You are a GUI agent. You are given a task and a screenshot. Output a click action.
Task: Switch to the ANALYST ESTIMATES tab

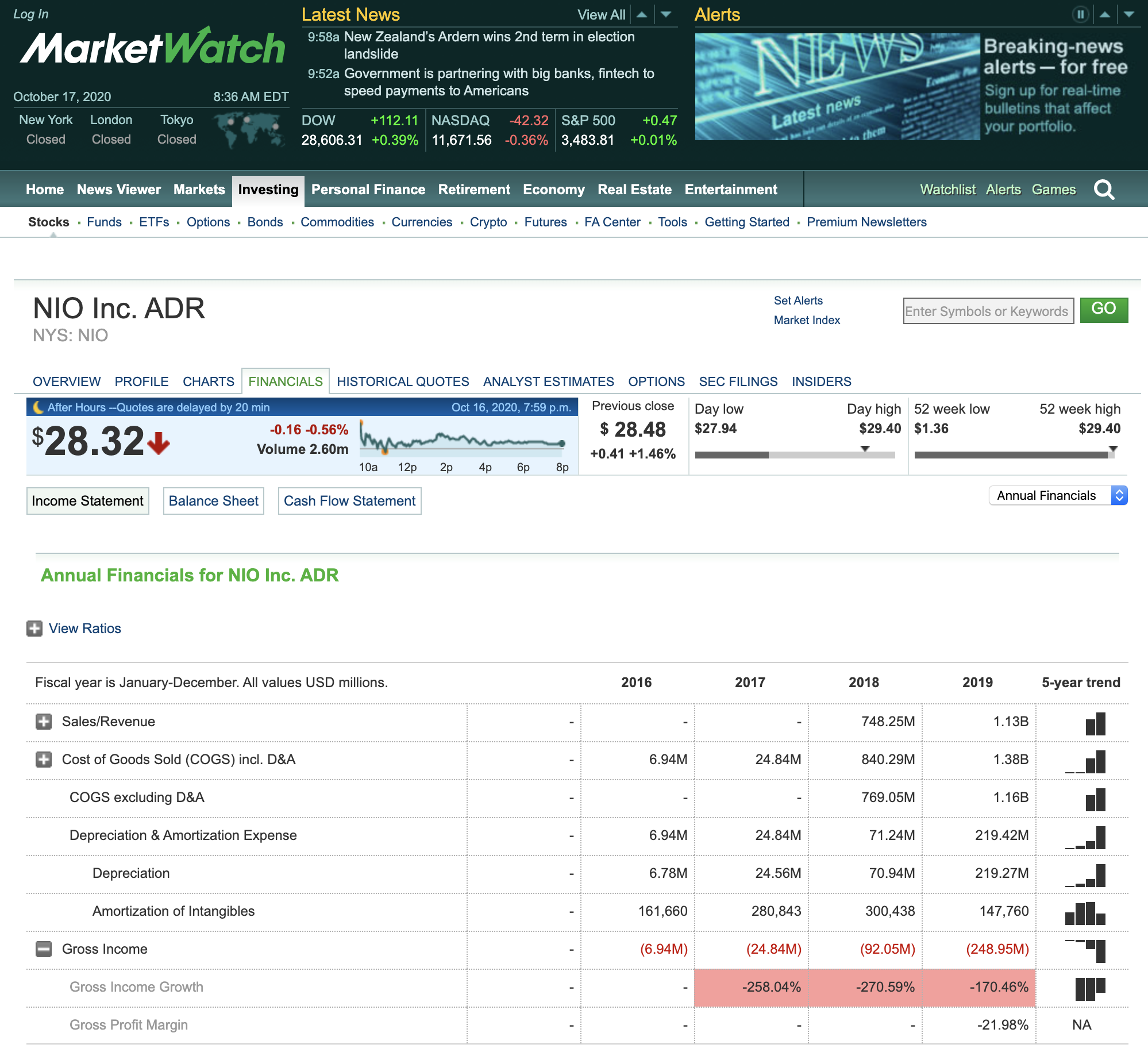549,381
